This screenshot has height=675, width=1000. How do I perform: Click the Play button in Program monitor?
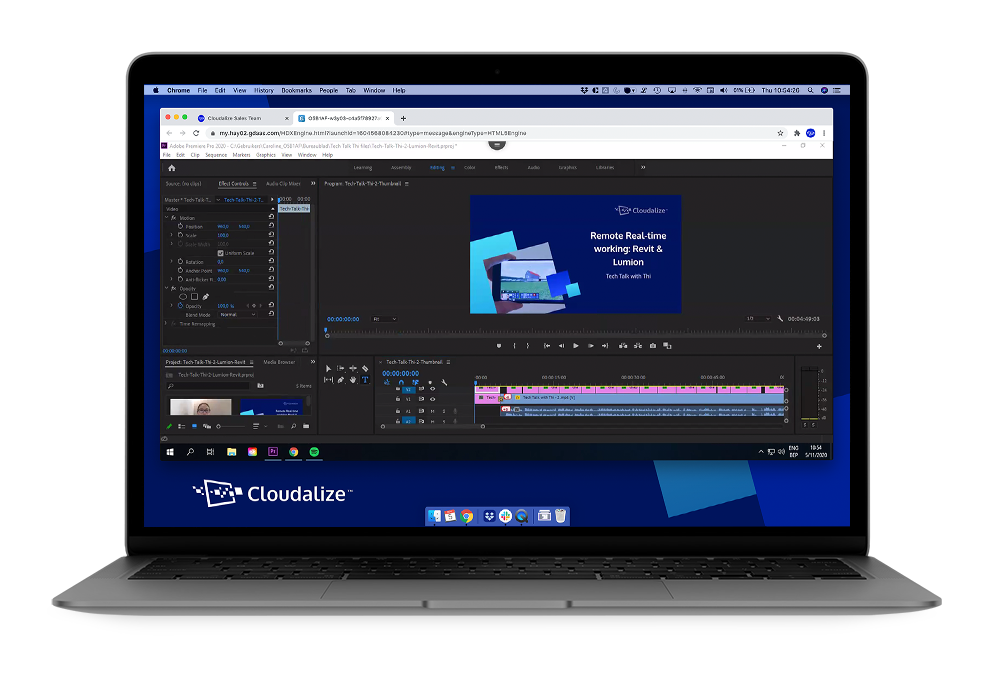point(576,346)
